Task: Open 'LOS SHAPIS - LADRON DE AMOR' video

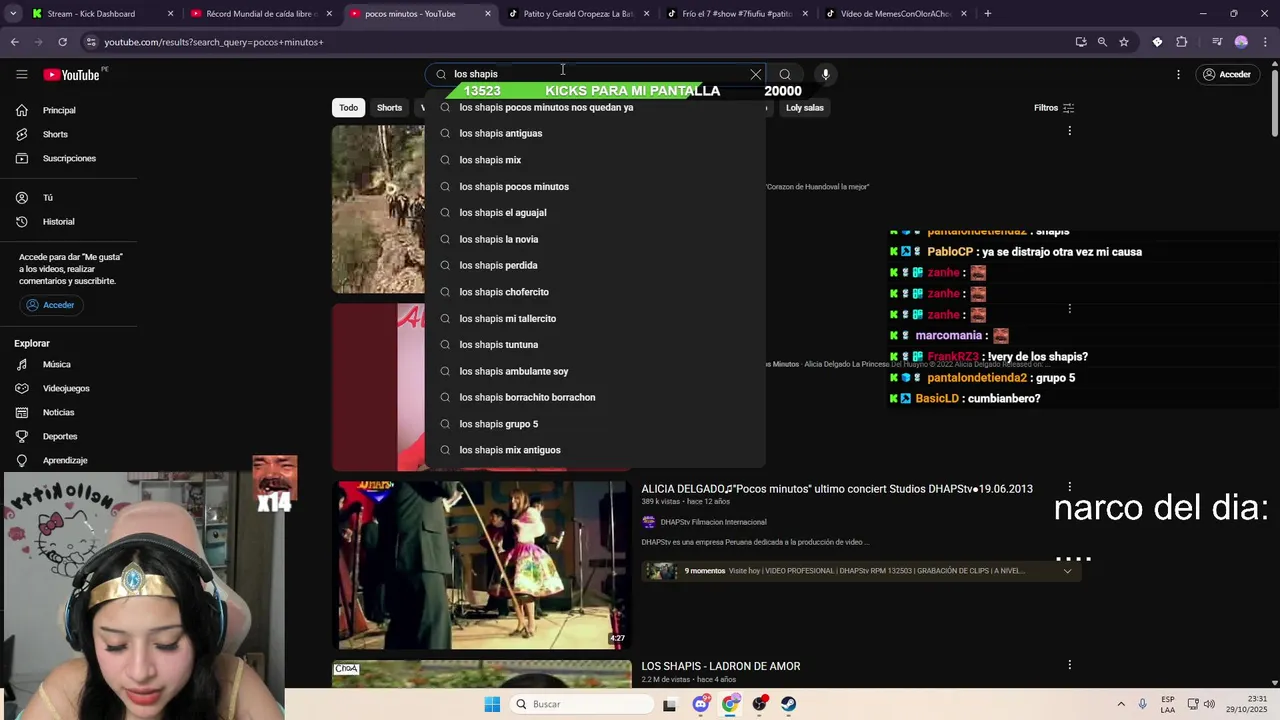Action: coord(721,666)
